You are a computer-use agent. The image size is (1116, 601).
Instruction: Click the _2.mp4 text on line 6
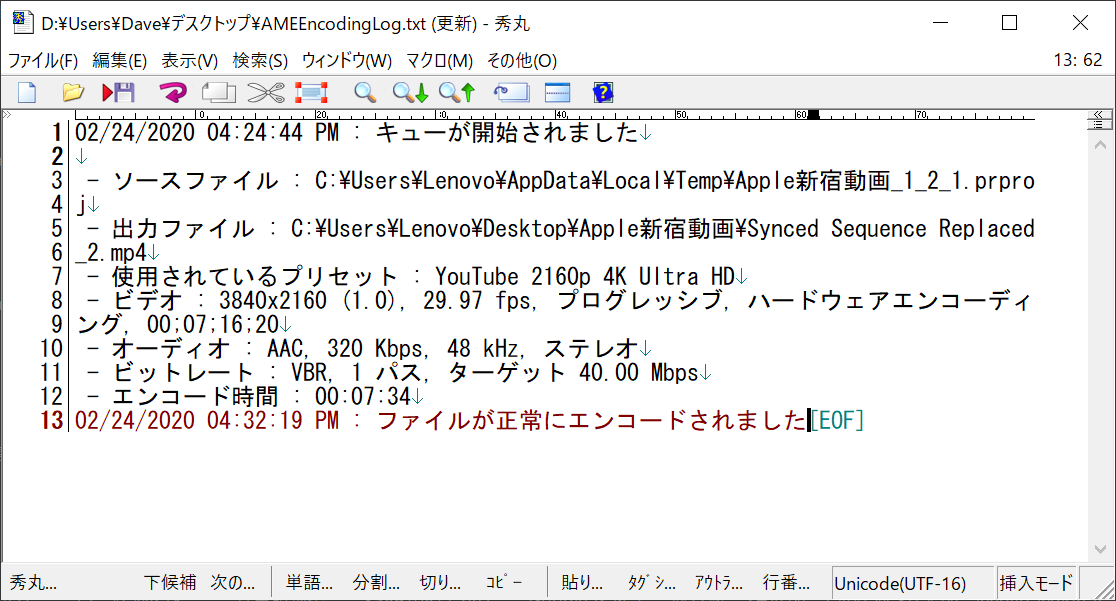coord(111,253)
